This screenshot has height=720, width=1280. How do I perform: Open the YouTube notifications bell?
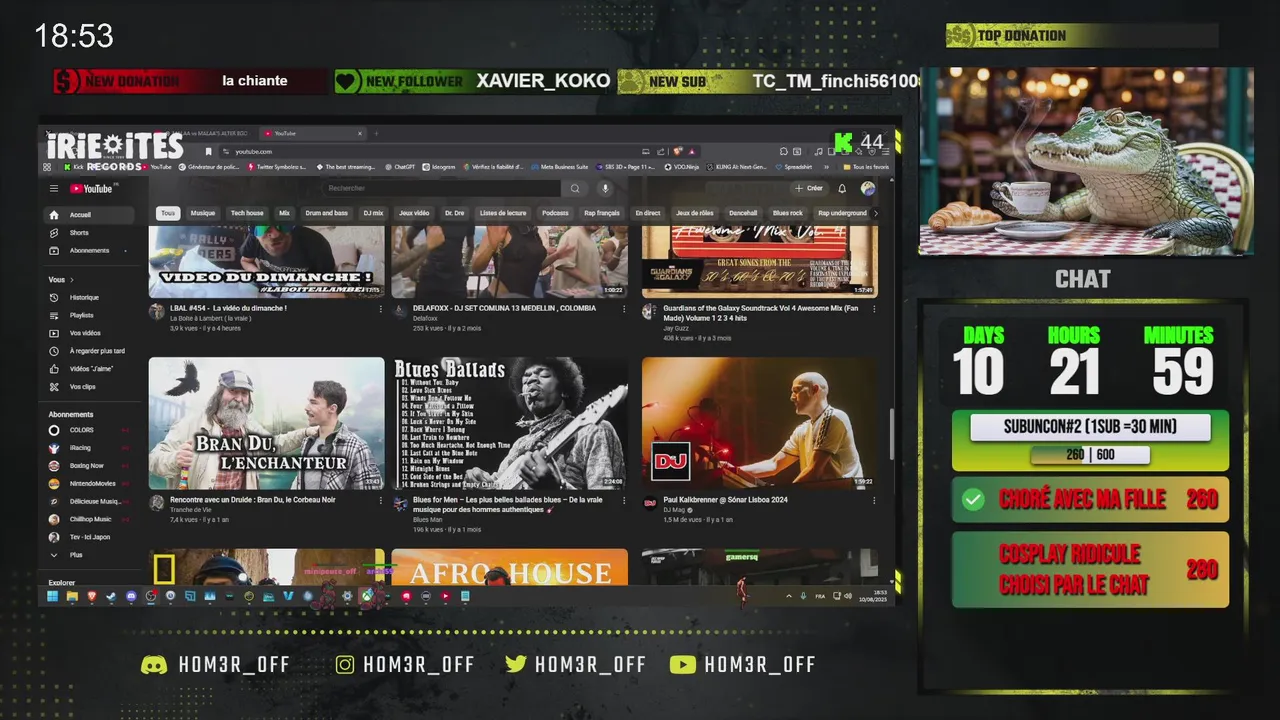(x=842, y=188)
